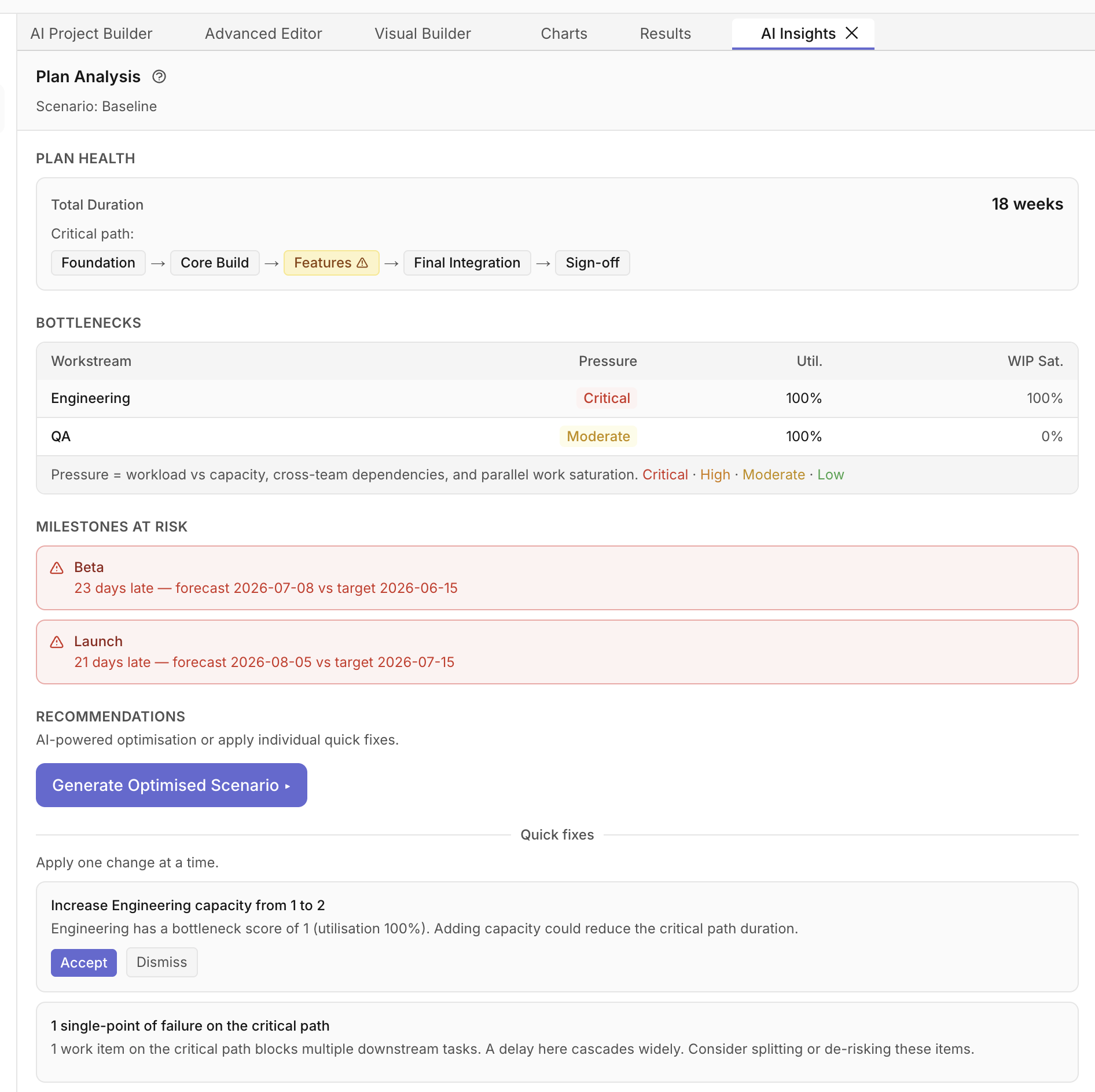Open the Plan Analysis help tooltip
Screen dimensions: 1095x1092
click(x=159, y=76)
